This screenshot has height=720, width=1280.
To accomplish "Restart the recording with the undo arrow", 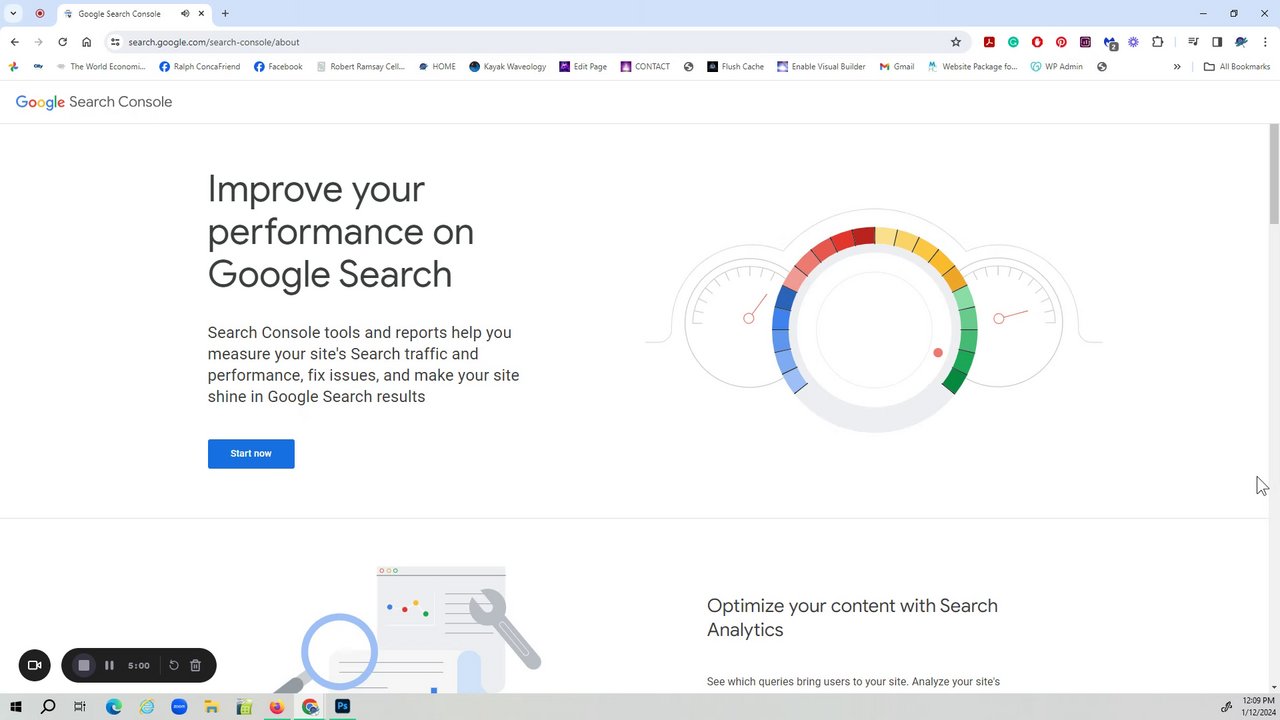I will (174, 665).
